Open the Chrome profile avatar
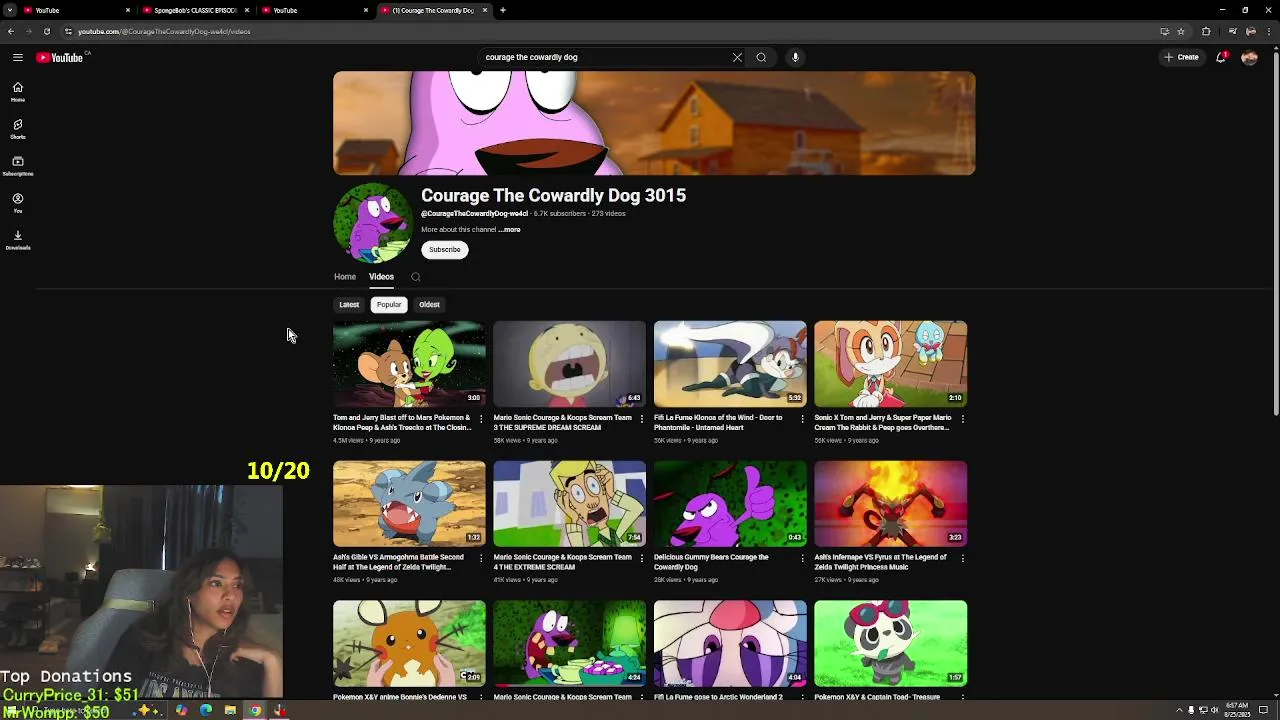The image size is (1280, 720). tap(1250, 31)
